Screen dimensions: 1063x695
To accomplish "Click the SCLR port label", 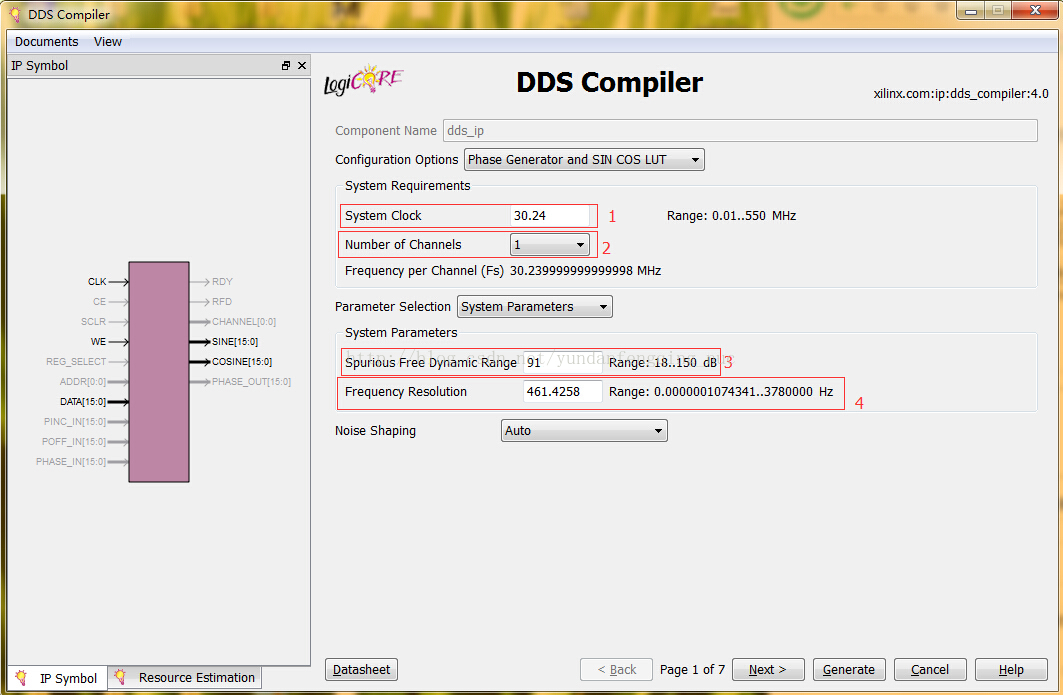I will coord(94,321).
